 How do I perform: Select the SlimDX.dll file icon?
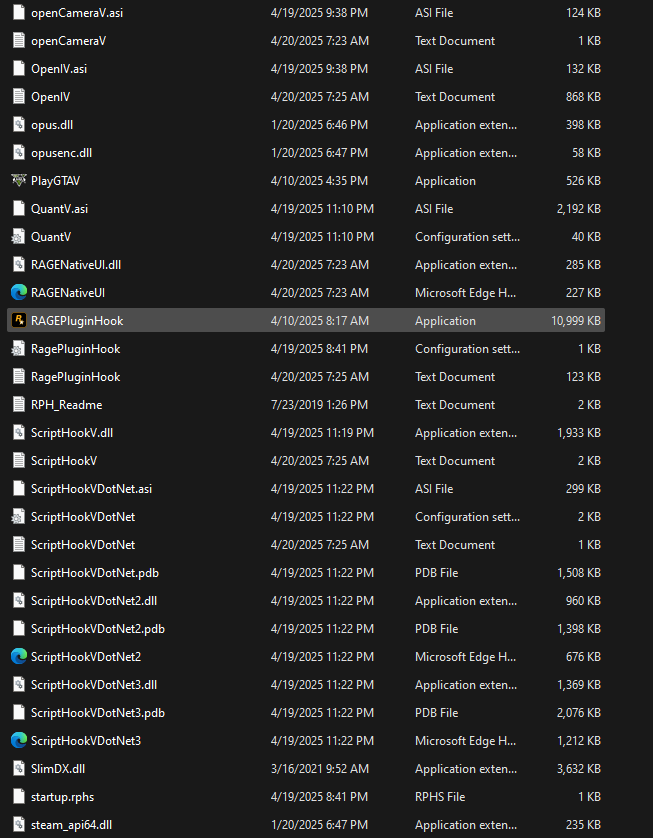[19, 769]
